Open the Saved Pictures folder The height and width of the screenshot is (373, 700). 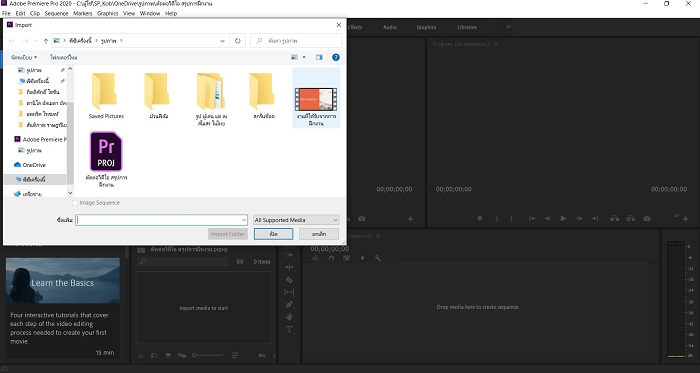click(x=106, y=96)
